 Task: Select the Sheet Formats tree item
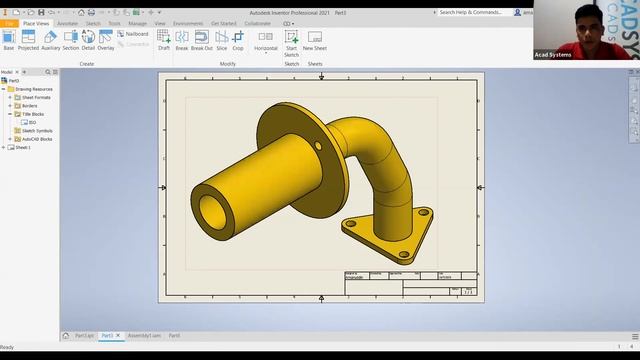pyautogui.click(x=33, y=98)
